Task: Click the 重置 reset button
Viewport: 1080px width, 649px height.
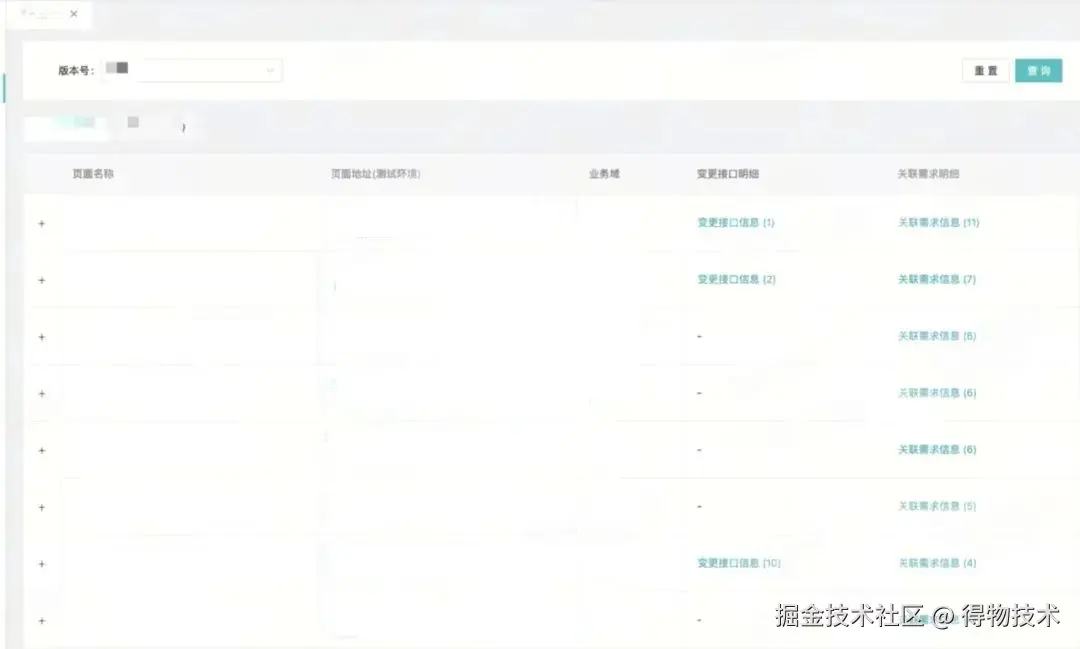Action: pyautogui.click(x=986, y=70)
